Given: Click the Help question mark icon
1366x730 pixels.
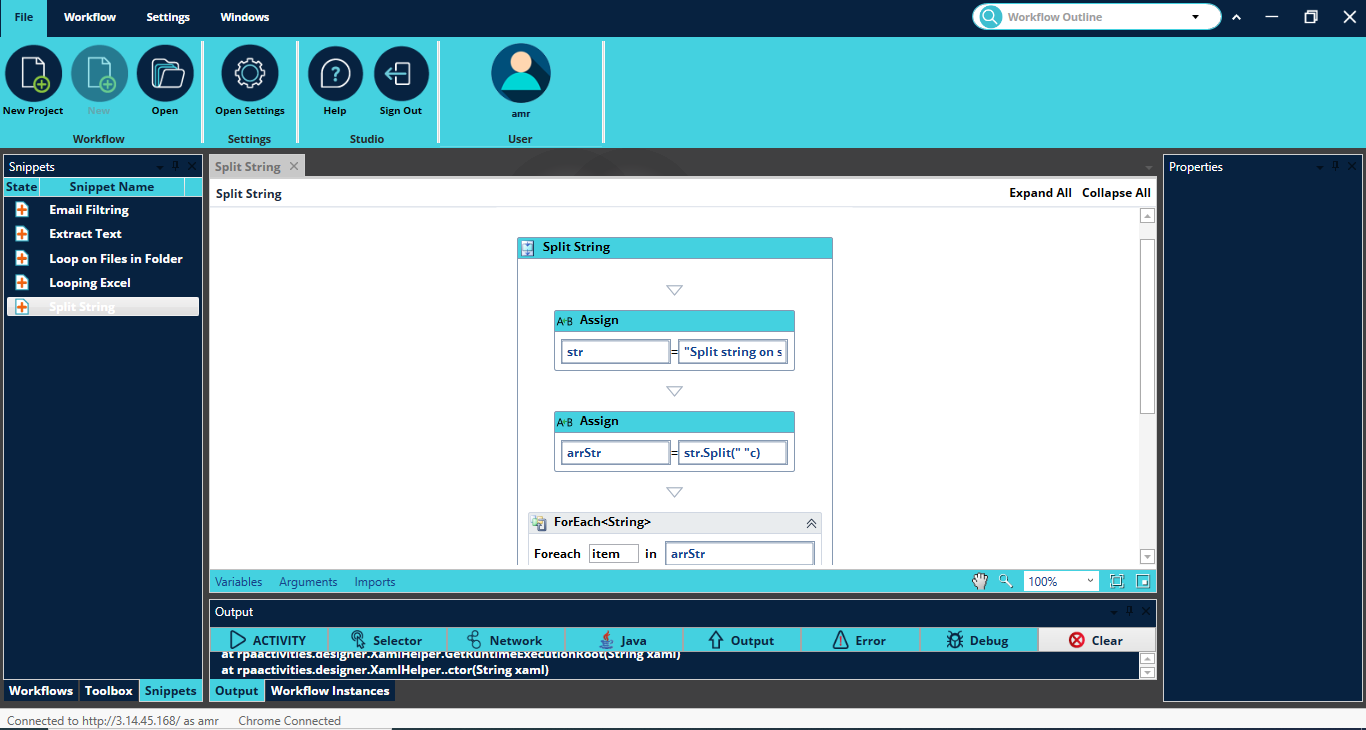Looking at the screenshot, I should coord(335,74).
